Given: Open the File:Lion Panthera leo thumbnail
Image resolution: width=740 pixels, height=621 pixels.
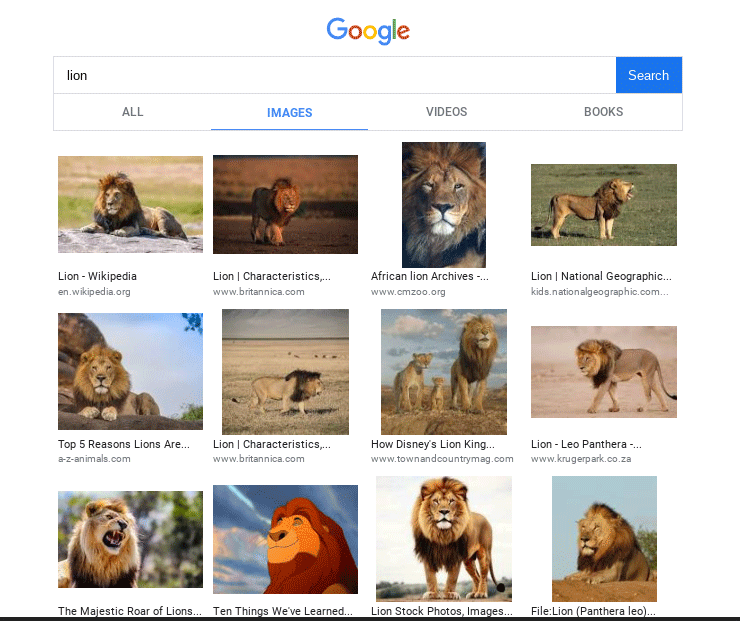Looking at the screenshot, I should pos(604,539).
